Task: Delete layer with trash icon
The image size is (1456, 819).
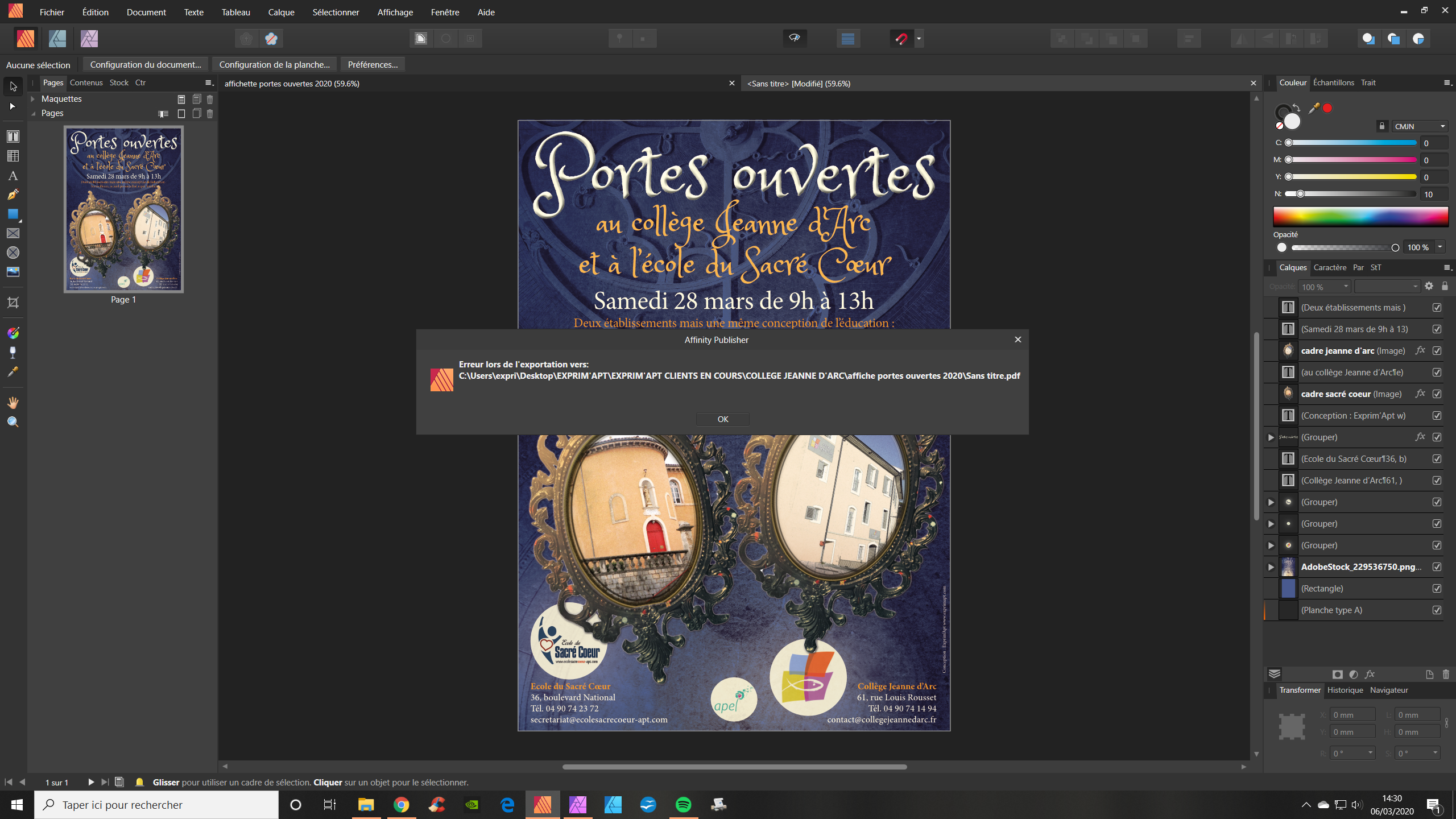Action: (x=1446, y=675)
